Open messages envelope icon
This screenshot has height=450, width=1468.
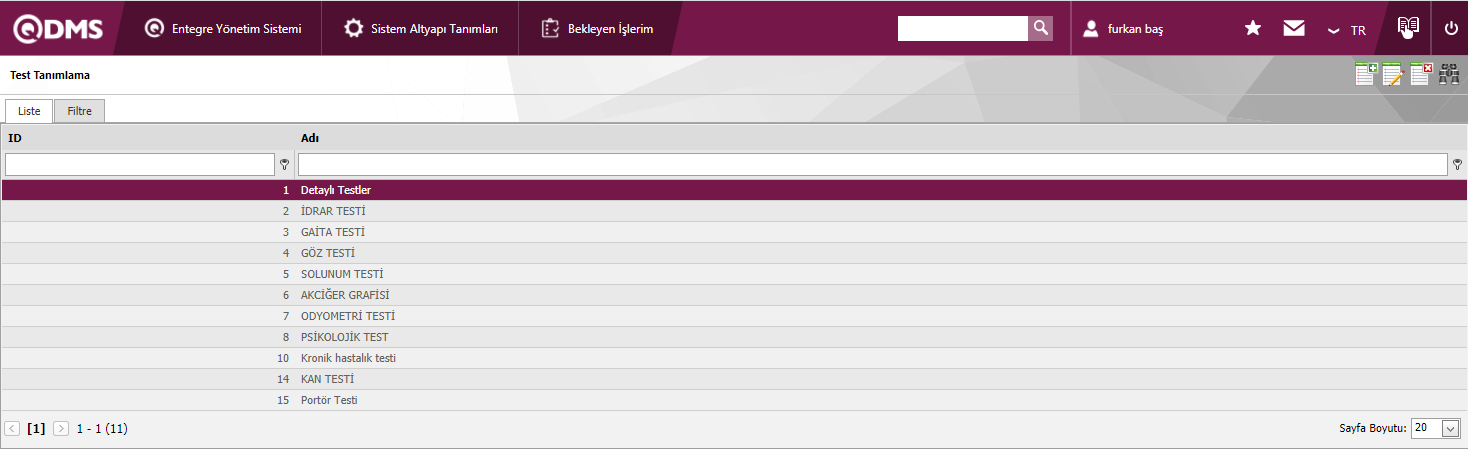(1294, 29)
